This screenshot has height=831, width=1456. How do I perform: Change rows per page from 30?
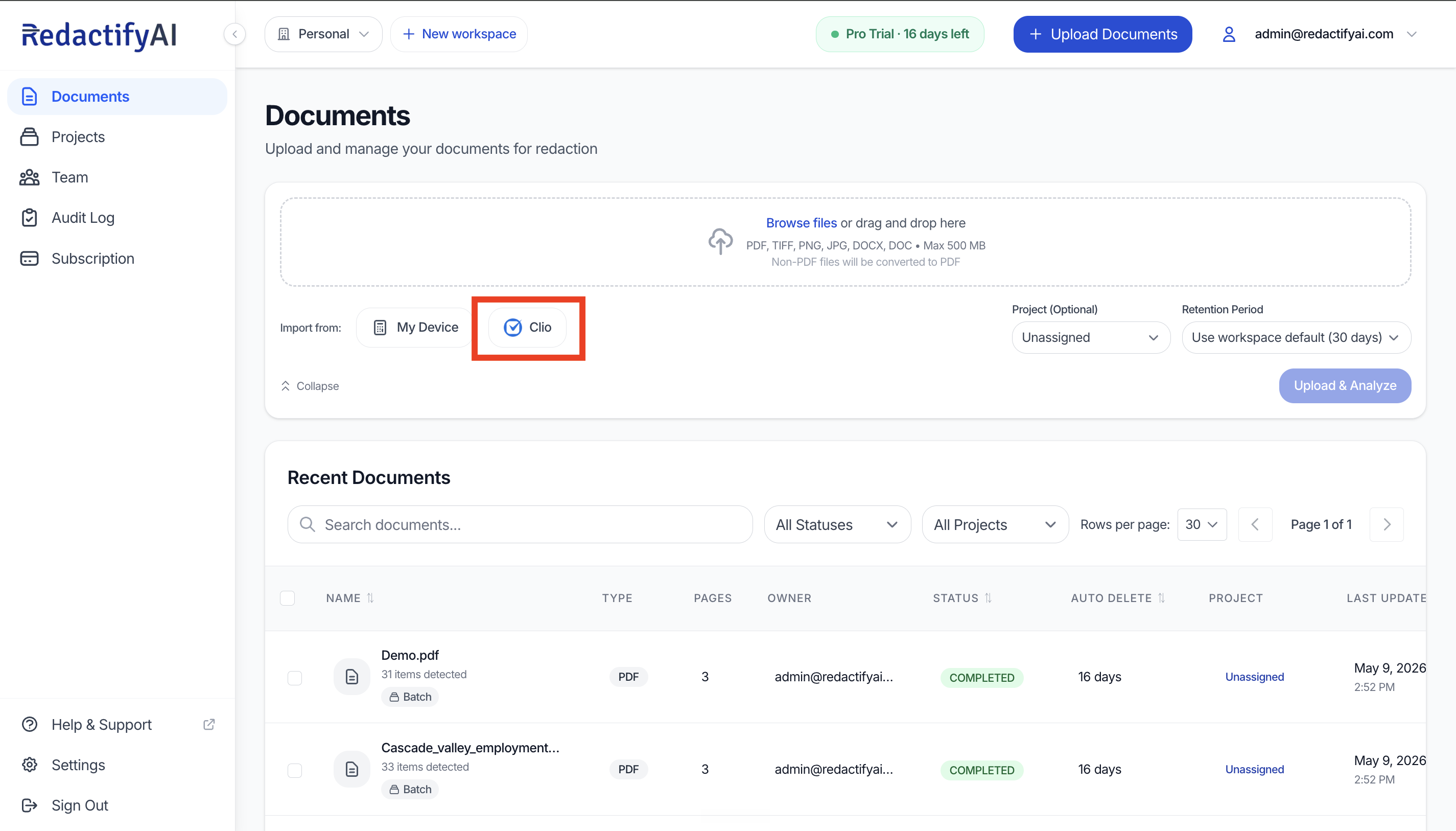coord(1202,524)
